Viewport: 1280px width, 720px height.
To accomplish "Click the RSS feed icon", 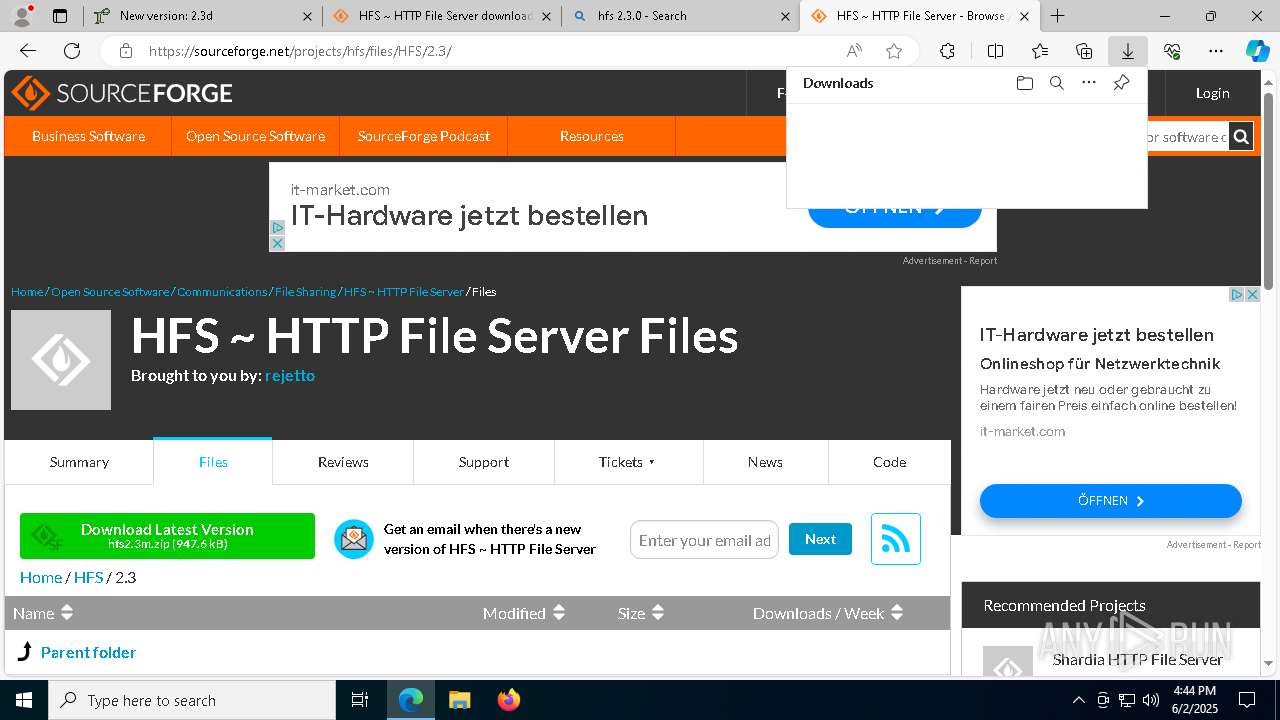I will pyautogui.click(x=896, y=539).
